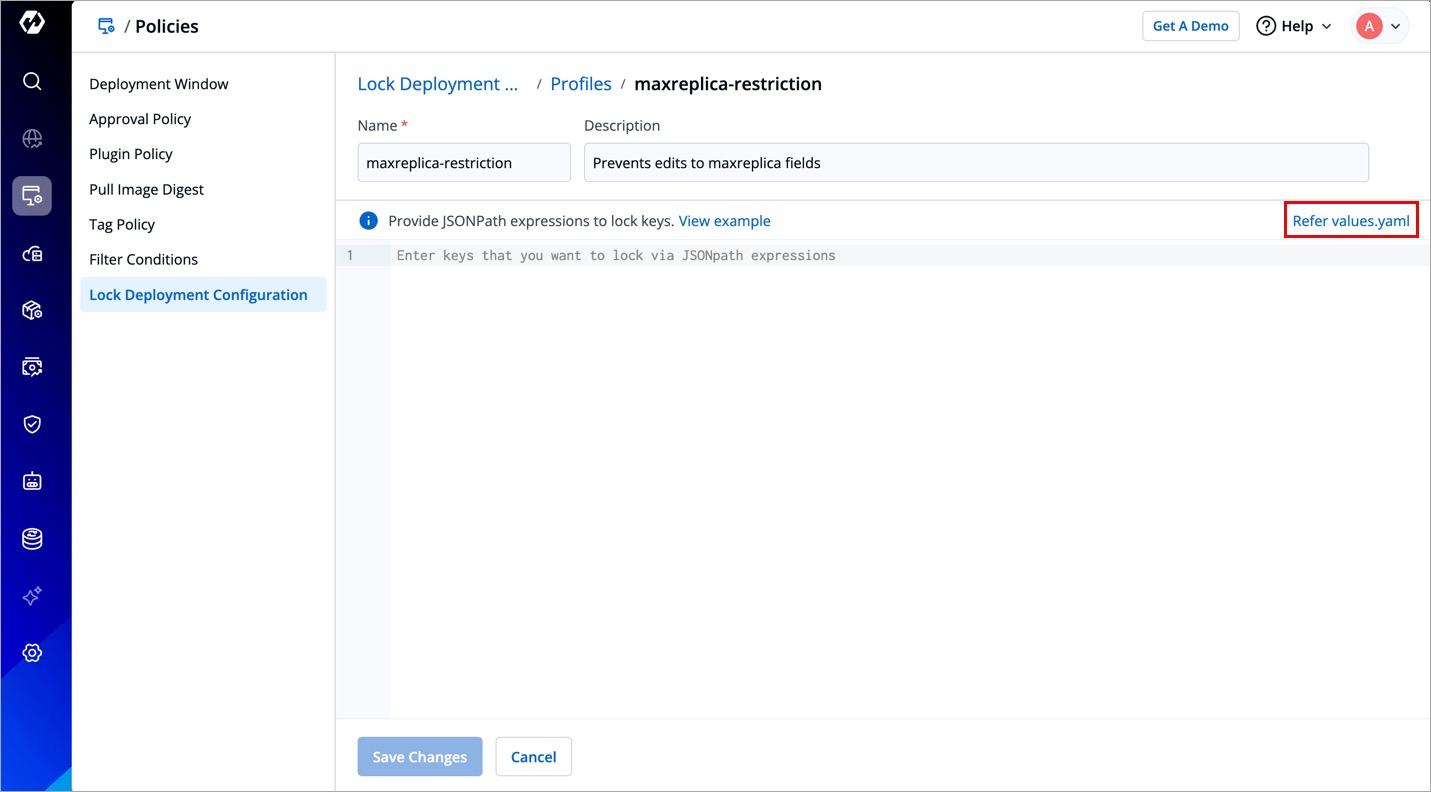
Task: Click the Profiles breadcrumb link
Action: click(x=580, y=84)
